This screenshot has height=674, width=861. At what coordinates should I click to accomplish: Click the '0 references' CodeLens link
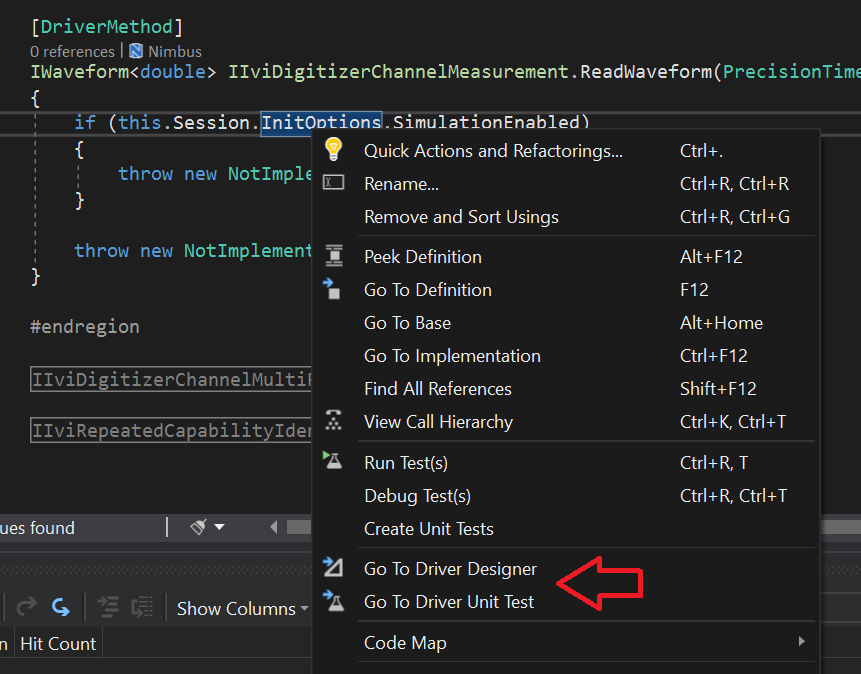pyautogui.click(x=72, y=52)
